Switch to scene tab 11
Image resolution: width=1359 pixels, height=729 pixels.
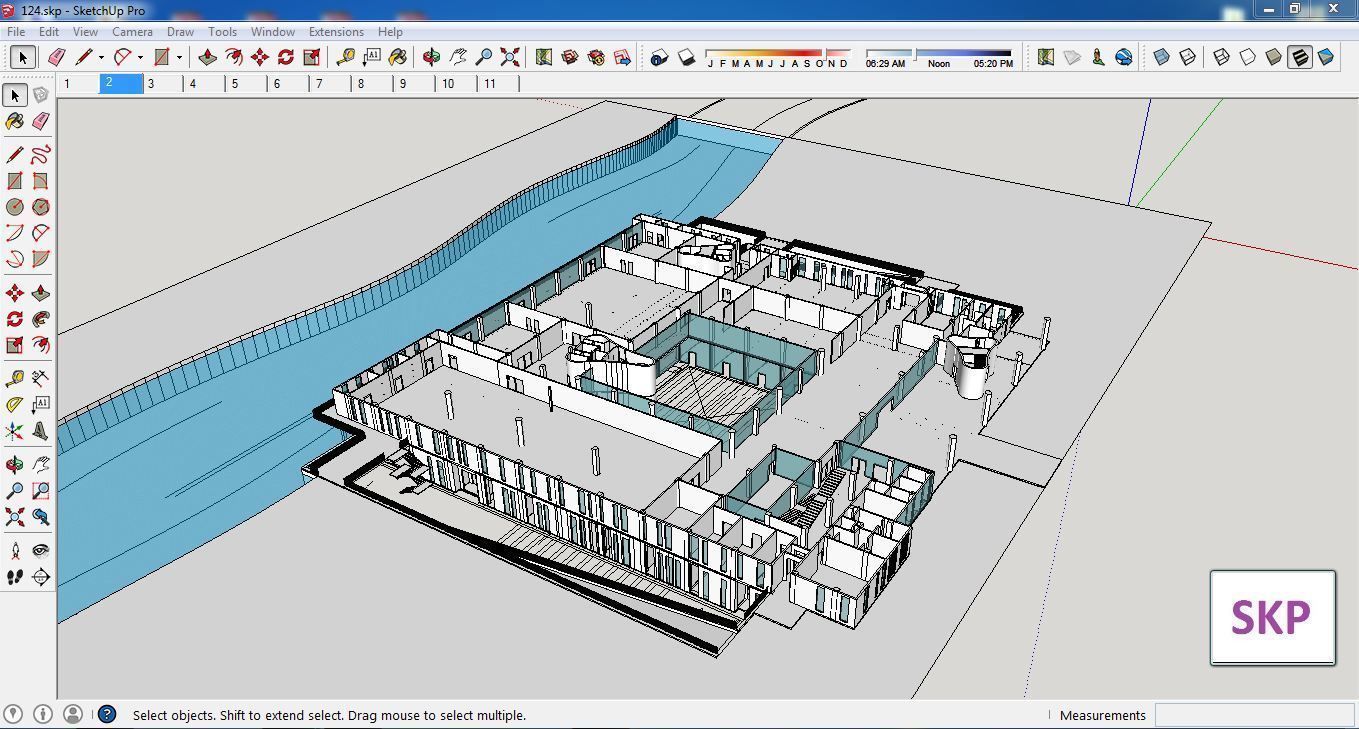click(x=499, y=84)
